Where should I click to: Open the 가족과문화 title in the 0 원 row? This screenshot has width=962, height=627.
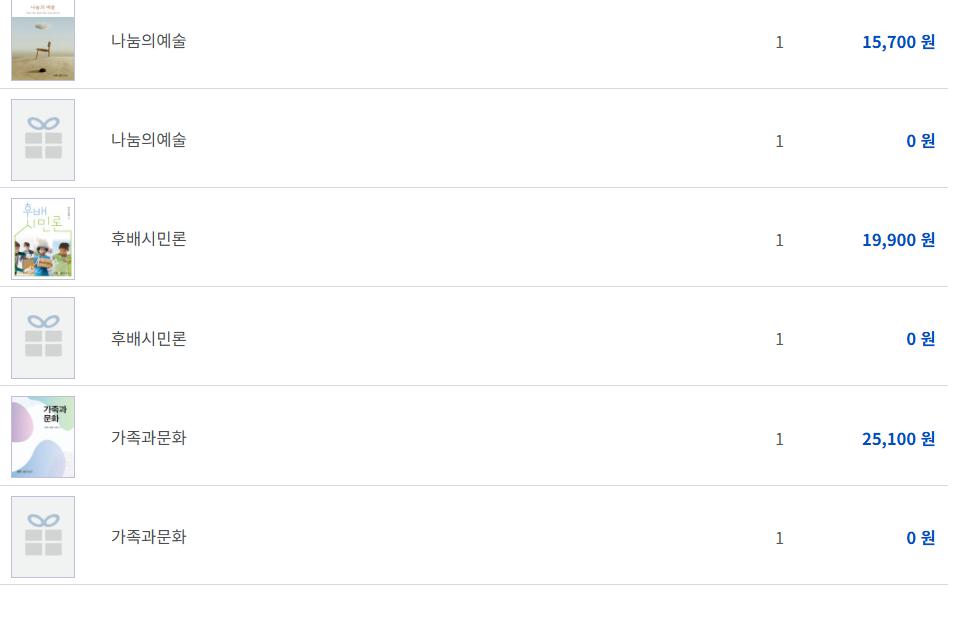148,537
